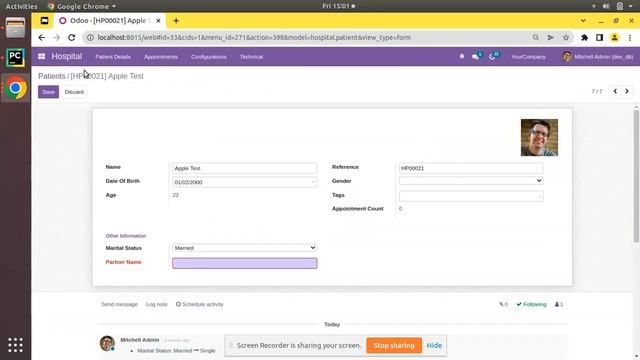Click the browser address bar URL
Screen dimensions: 640x360
[254, 38]
